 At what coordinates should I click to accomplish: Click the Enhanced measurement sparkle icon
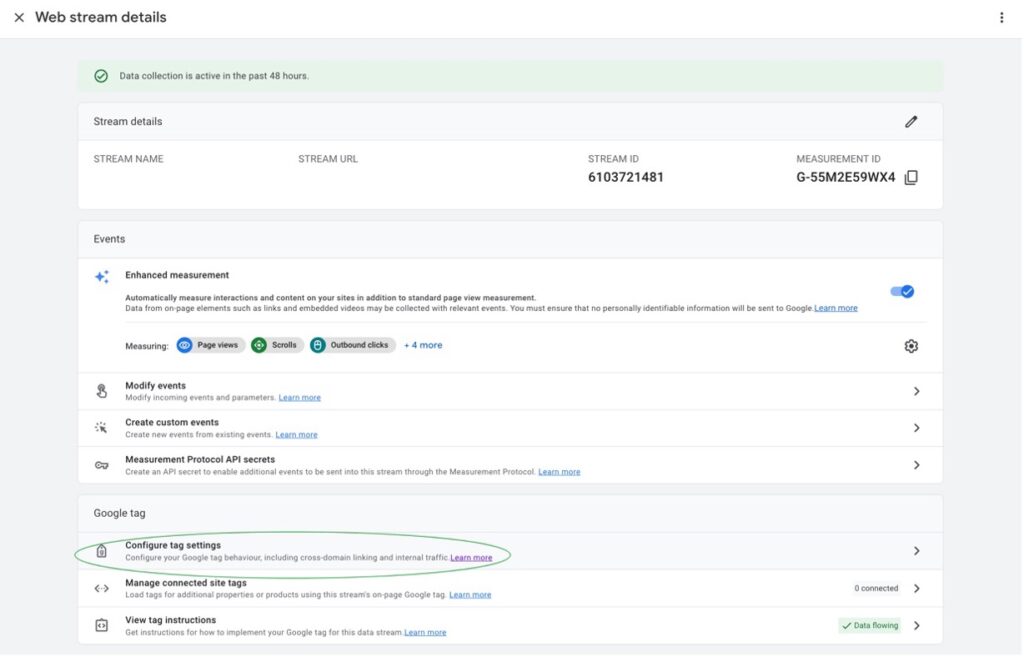coord(101,277)
